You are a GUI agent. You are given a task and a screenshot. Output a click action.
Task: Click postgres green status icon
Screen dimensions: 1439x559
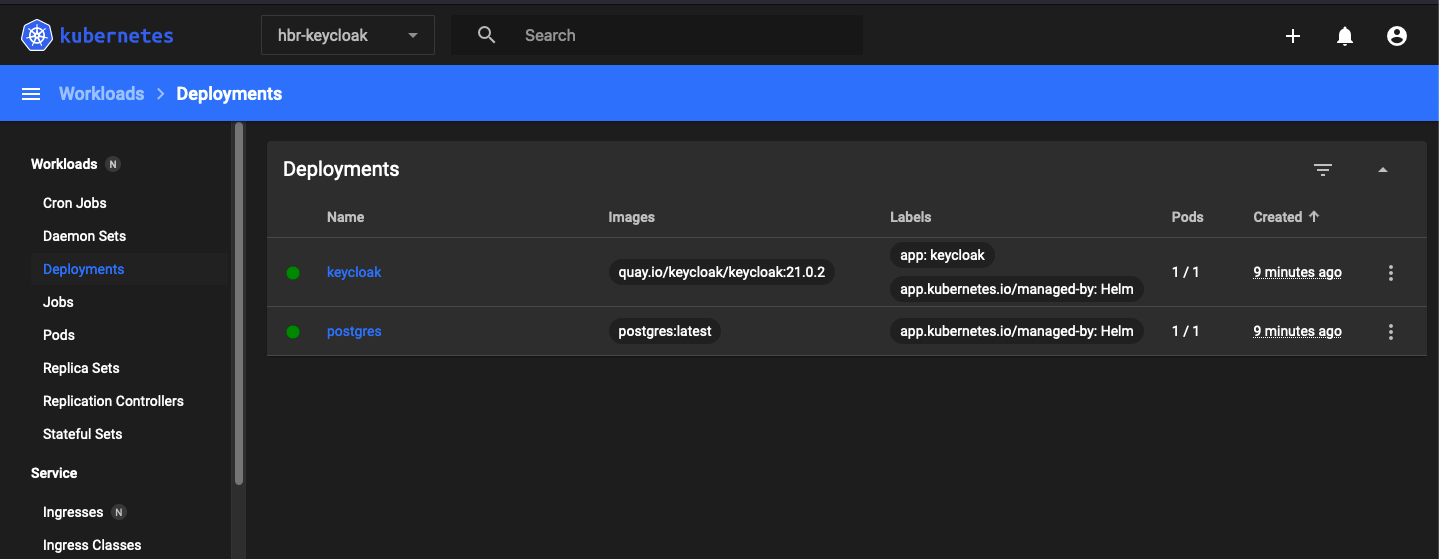click(x=293, y=331)
